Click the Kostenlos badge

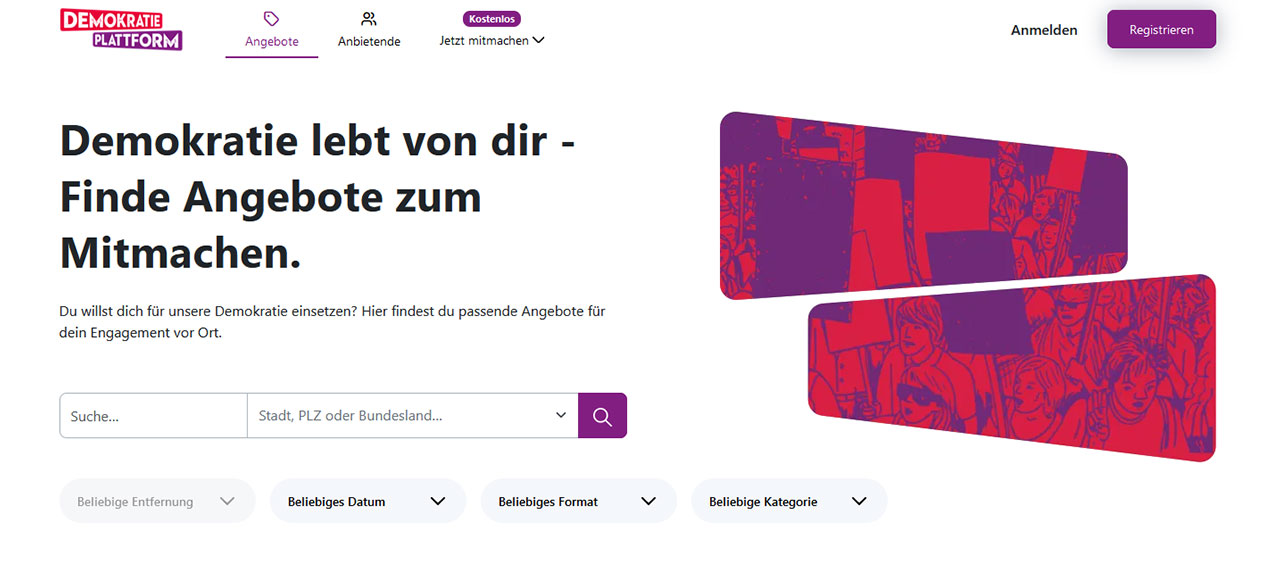tap(492, 19)
